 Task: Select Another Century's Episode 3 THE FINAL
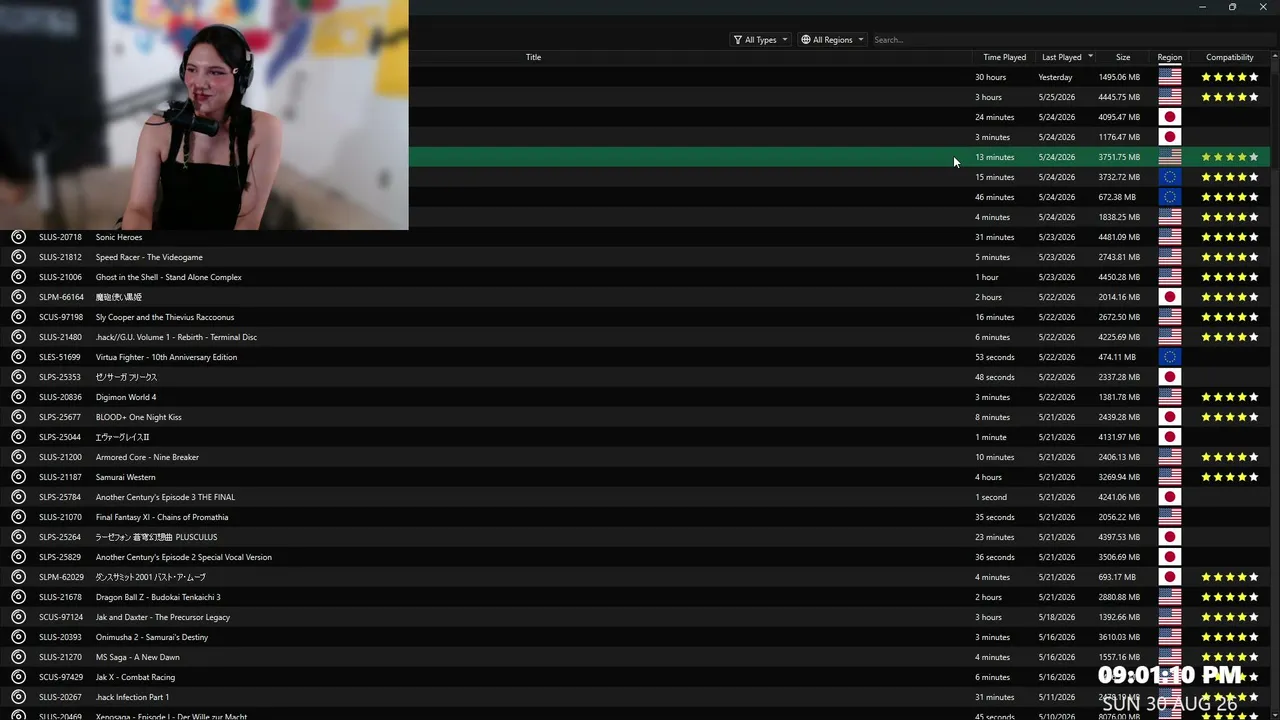point(165,497)
